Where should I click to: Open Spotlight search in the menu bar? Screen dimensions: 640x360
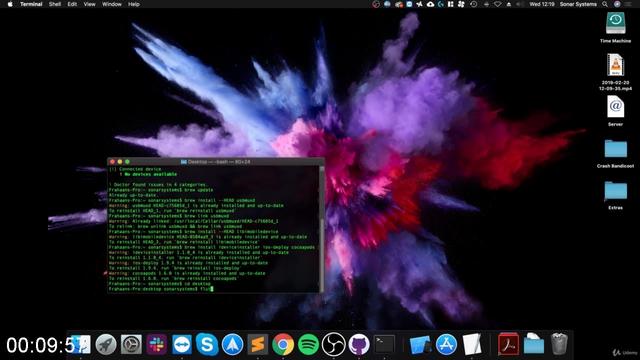click(x=605, y=4)
